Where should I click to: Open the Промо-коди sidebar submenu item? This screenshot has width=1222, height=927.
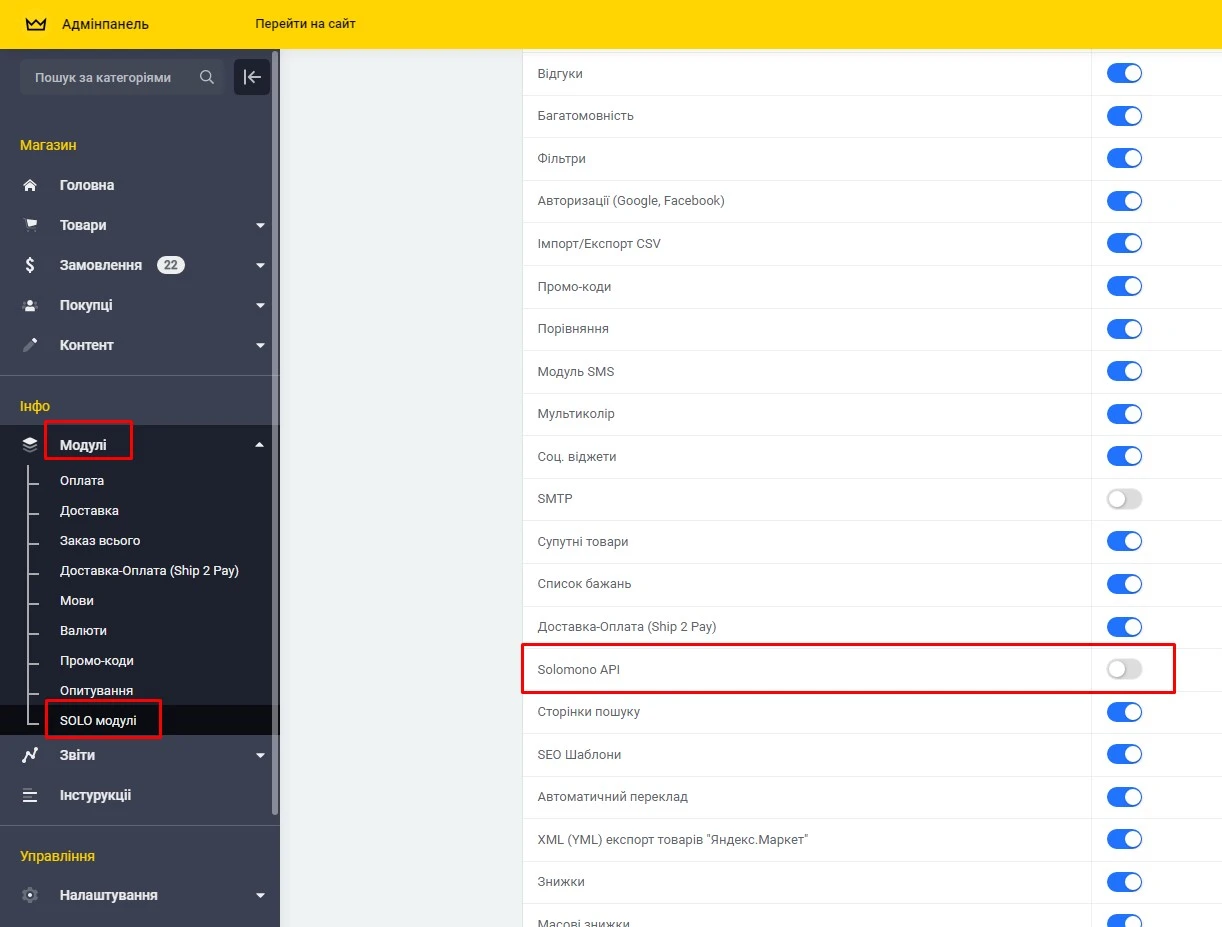96,660
